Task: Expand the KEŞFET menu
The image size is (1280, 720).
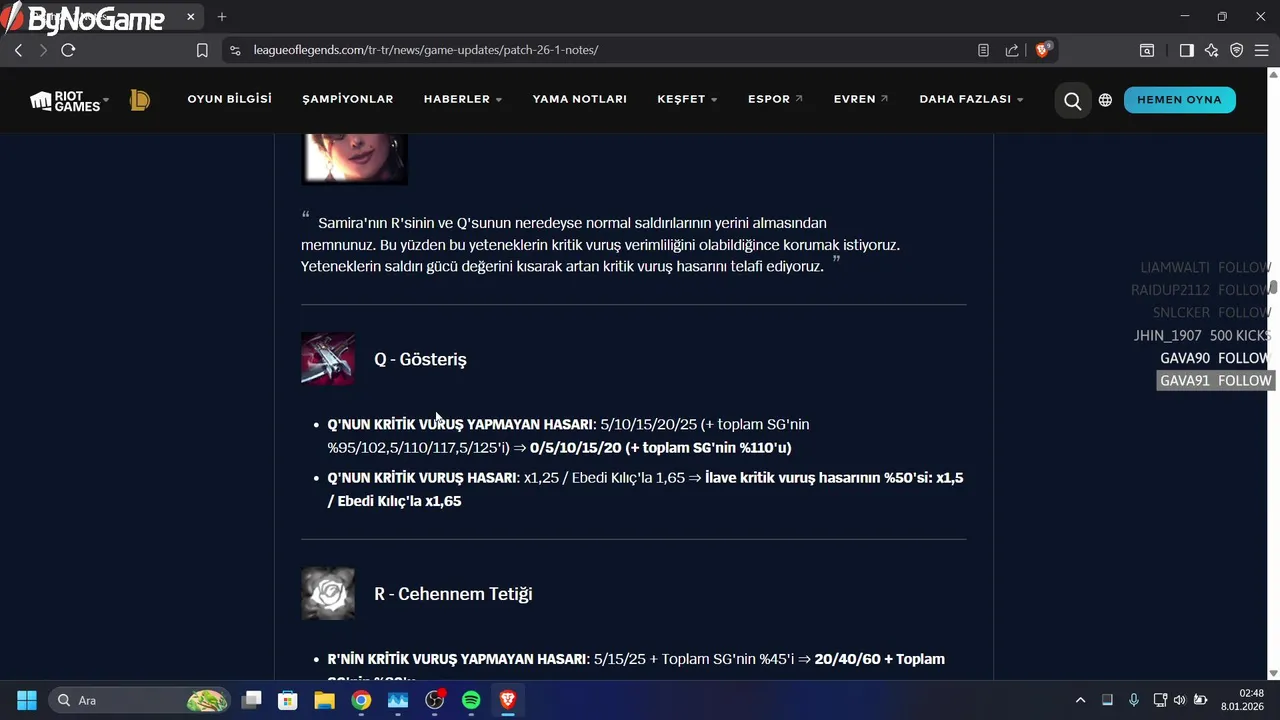Action: (x=687, y=99)
